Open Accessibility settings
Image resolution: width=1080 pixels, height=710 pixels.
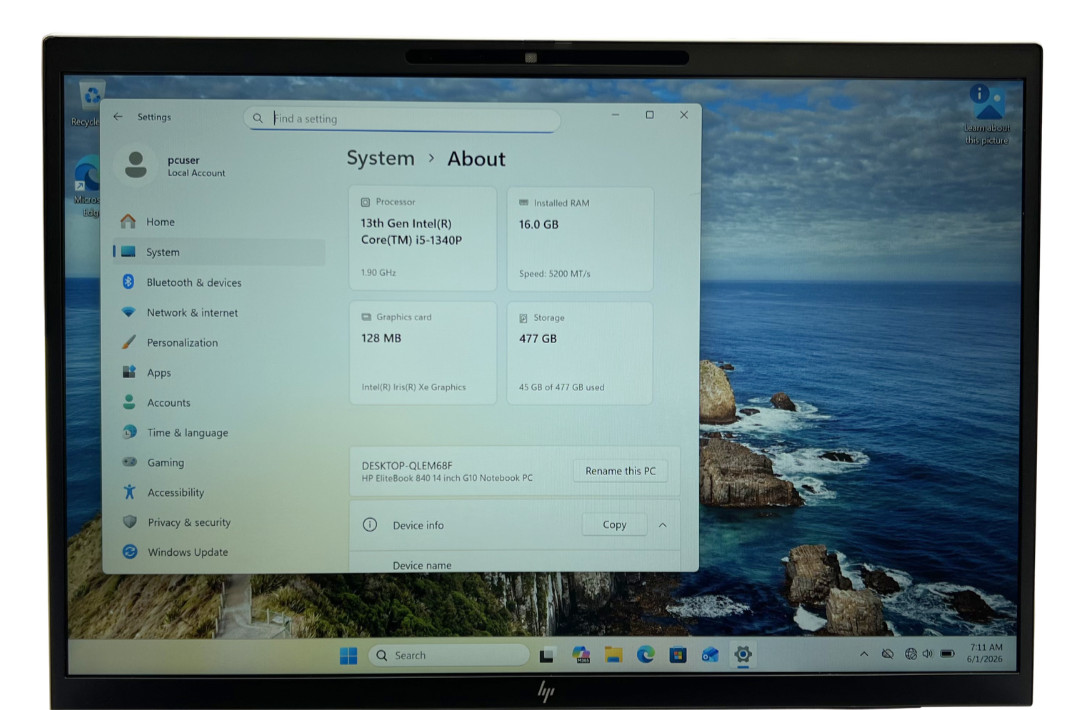click(219, 492)
